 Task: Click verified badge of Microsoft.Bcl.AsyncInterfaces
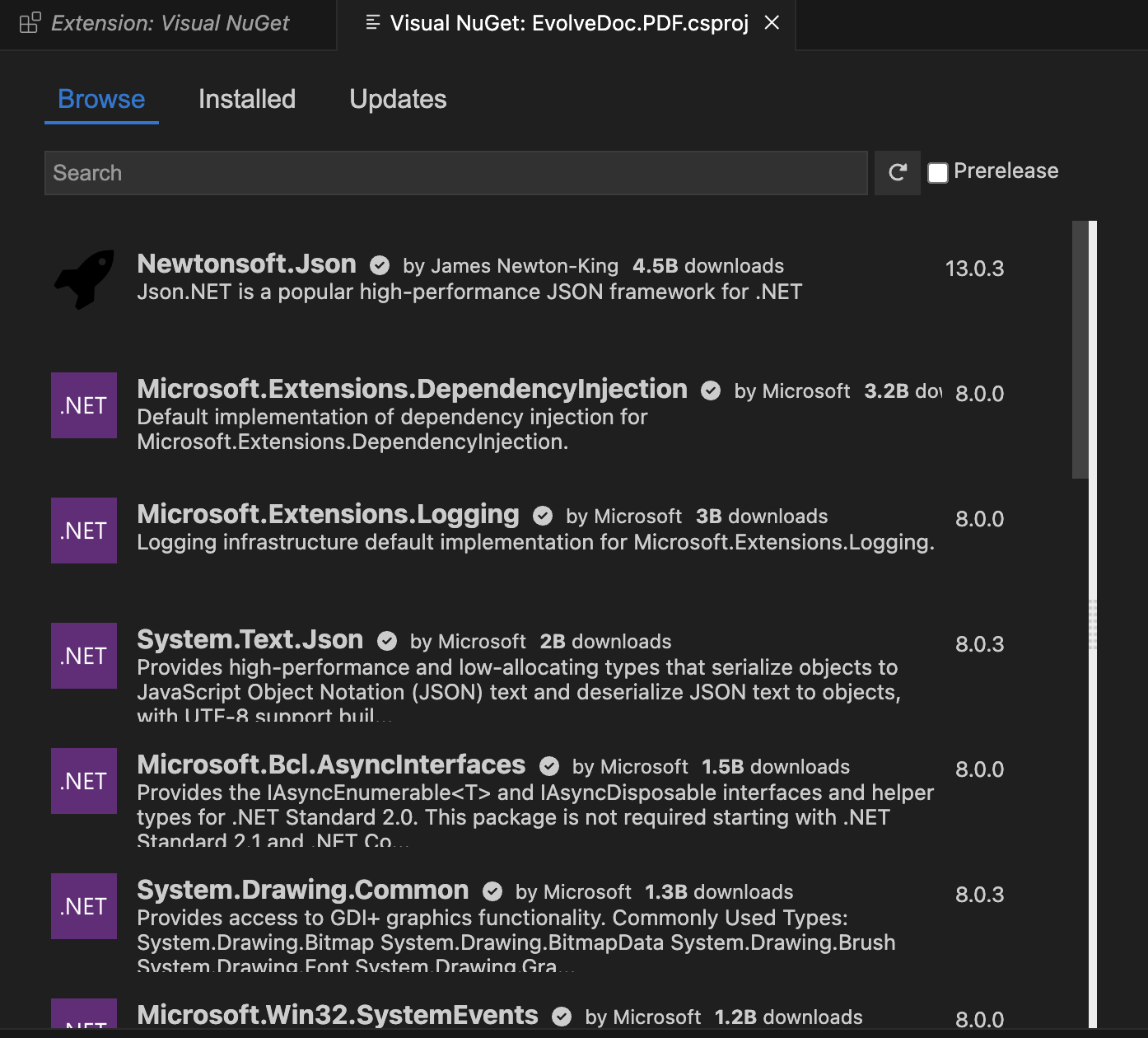click(x=549, y=766)
